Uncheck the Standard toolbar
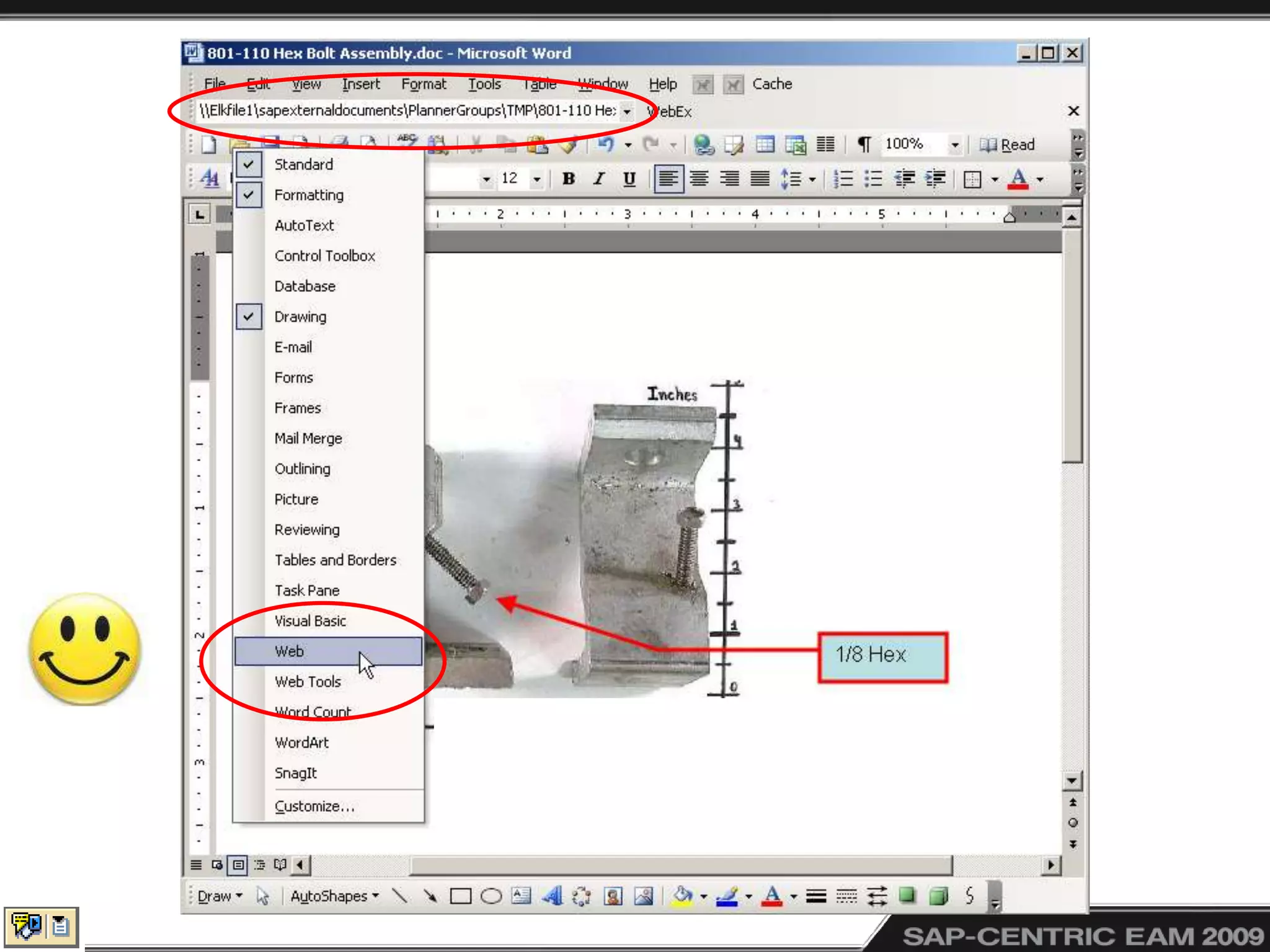This screenshot has width=1270, height=952. (303, 164)
